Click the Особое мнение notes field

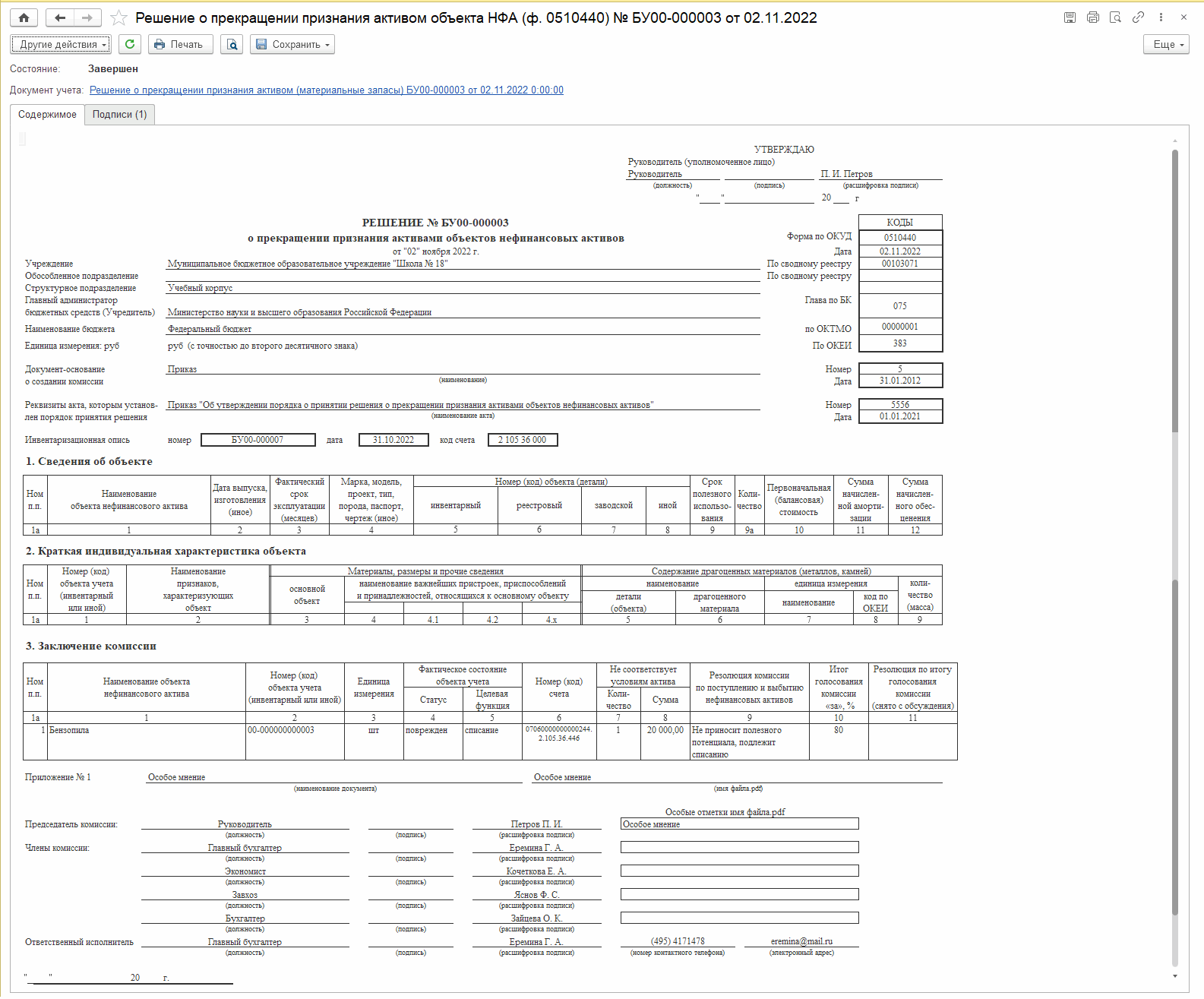(x=740, y=824)
